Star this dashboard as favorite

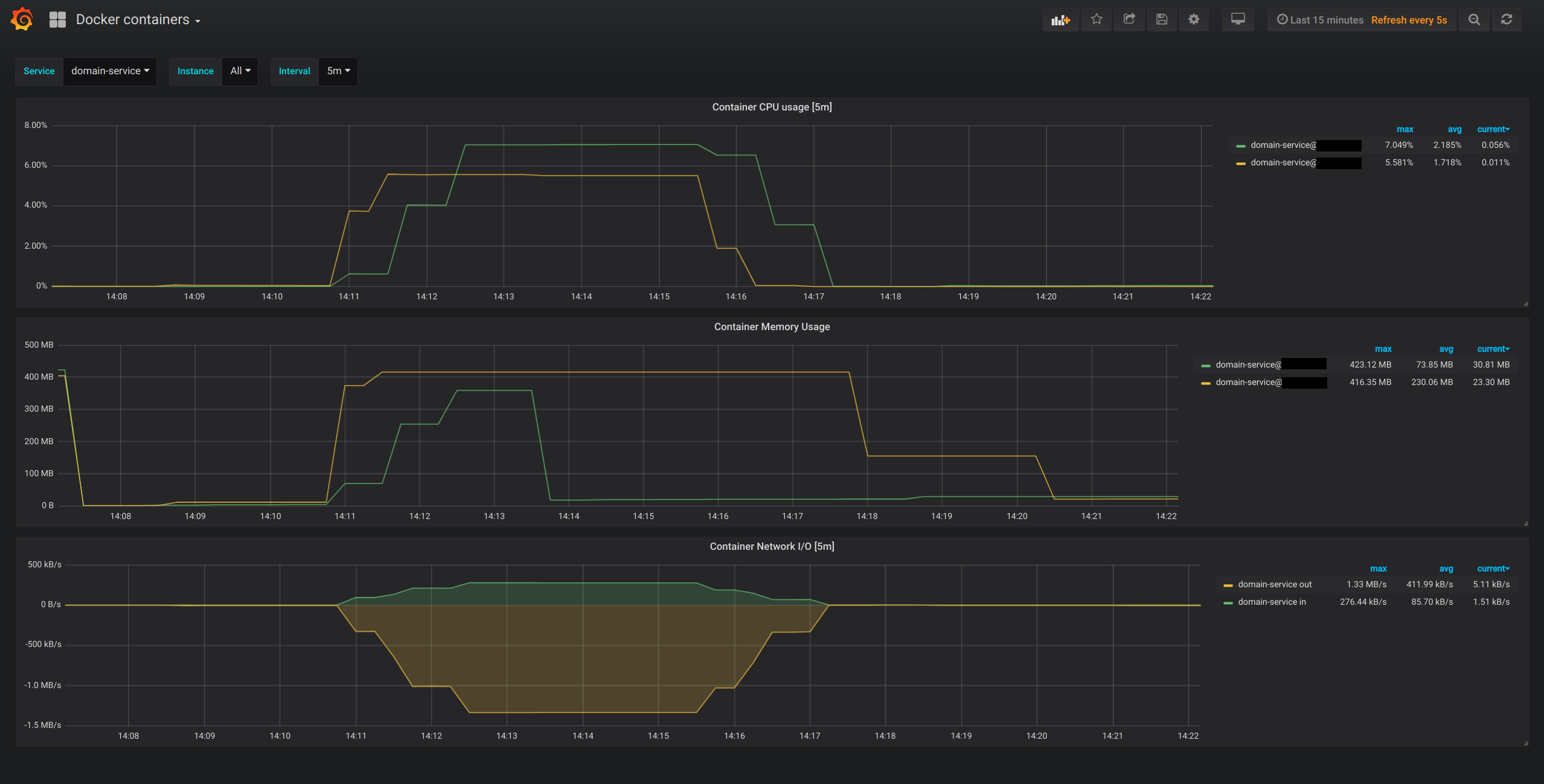(x=1097, y=19)
